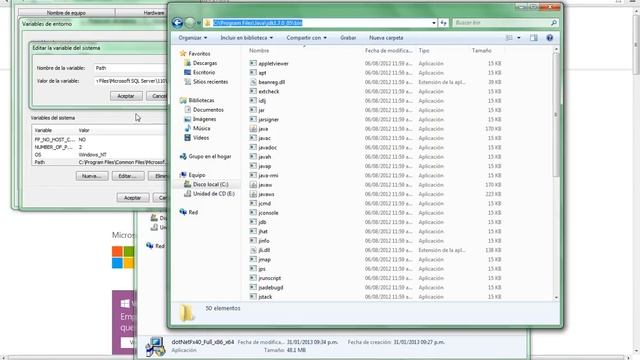Screen dimensions: 640x360
Task: Click Aceptar in Variables de entorno
Action: coord(133,198)
